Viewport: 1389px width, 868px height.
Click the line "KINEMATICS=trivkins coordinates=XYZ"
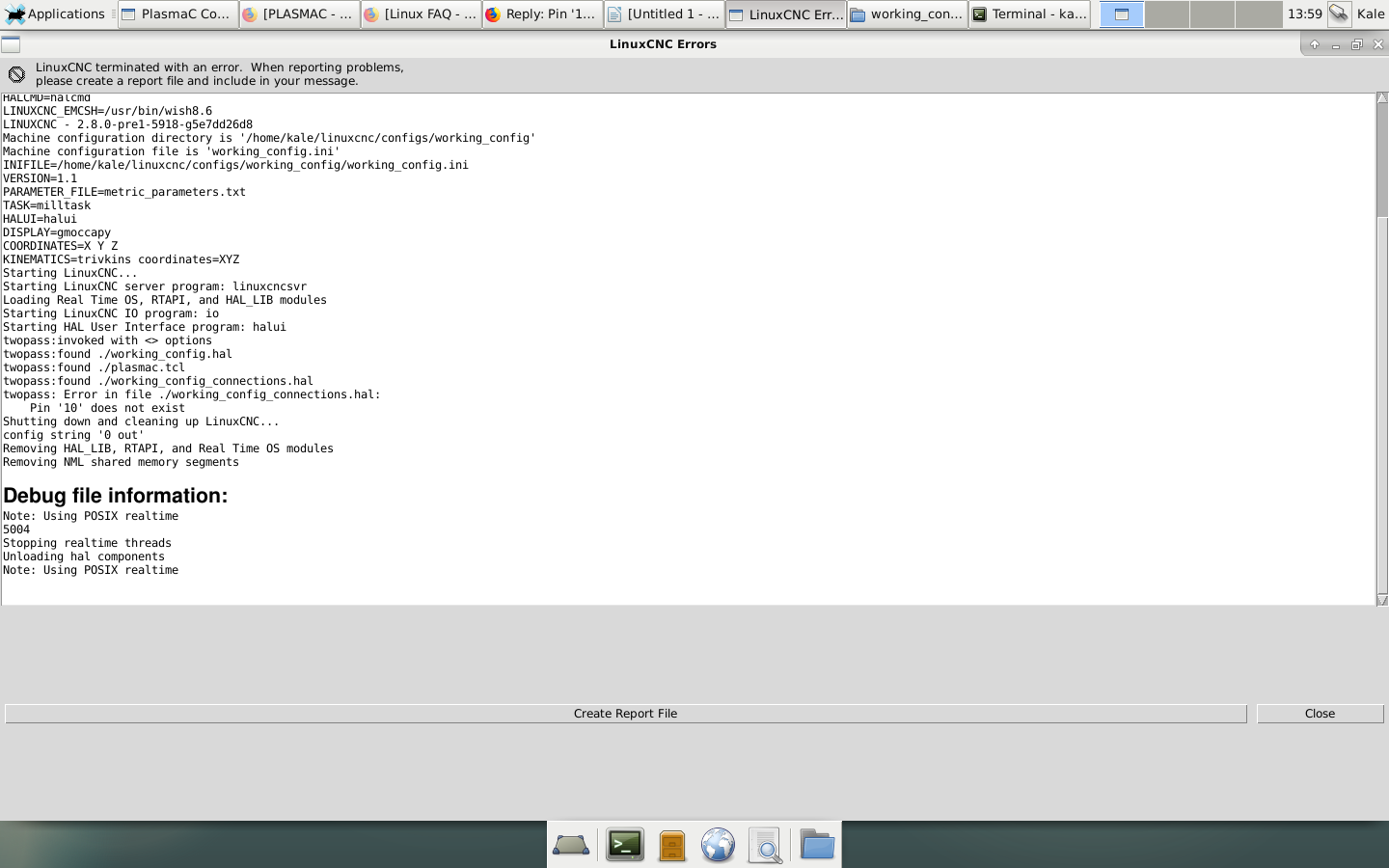121,259
